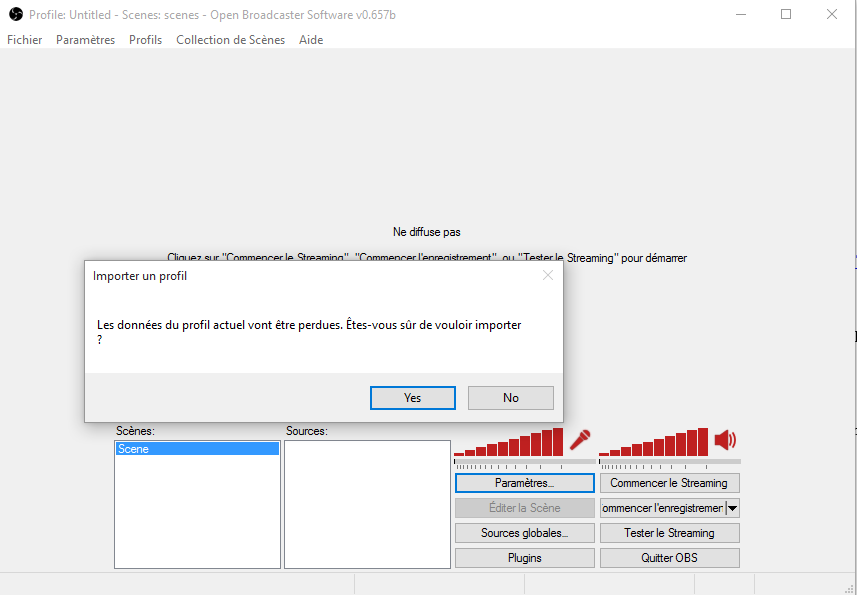The width and height of the screenshot is (857, 595).
Task: Click Quitter OBS button
Action: tap(669, 558)
